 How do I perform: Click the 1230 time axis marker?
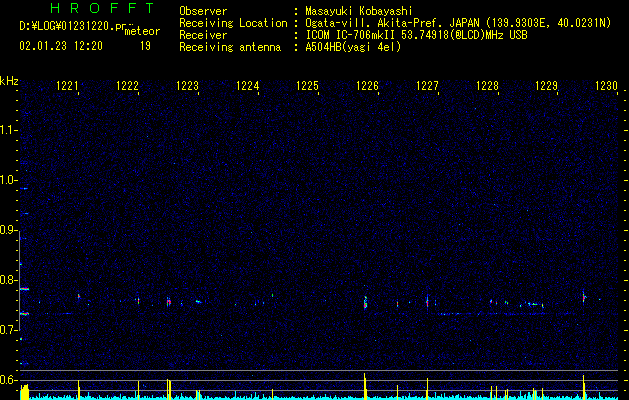pos(606,86)
